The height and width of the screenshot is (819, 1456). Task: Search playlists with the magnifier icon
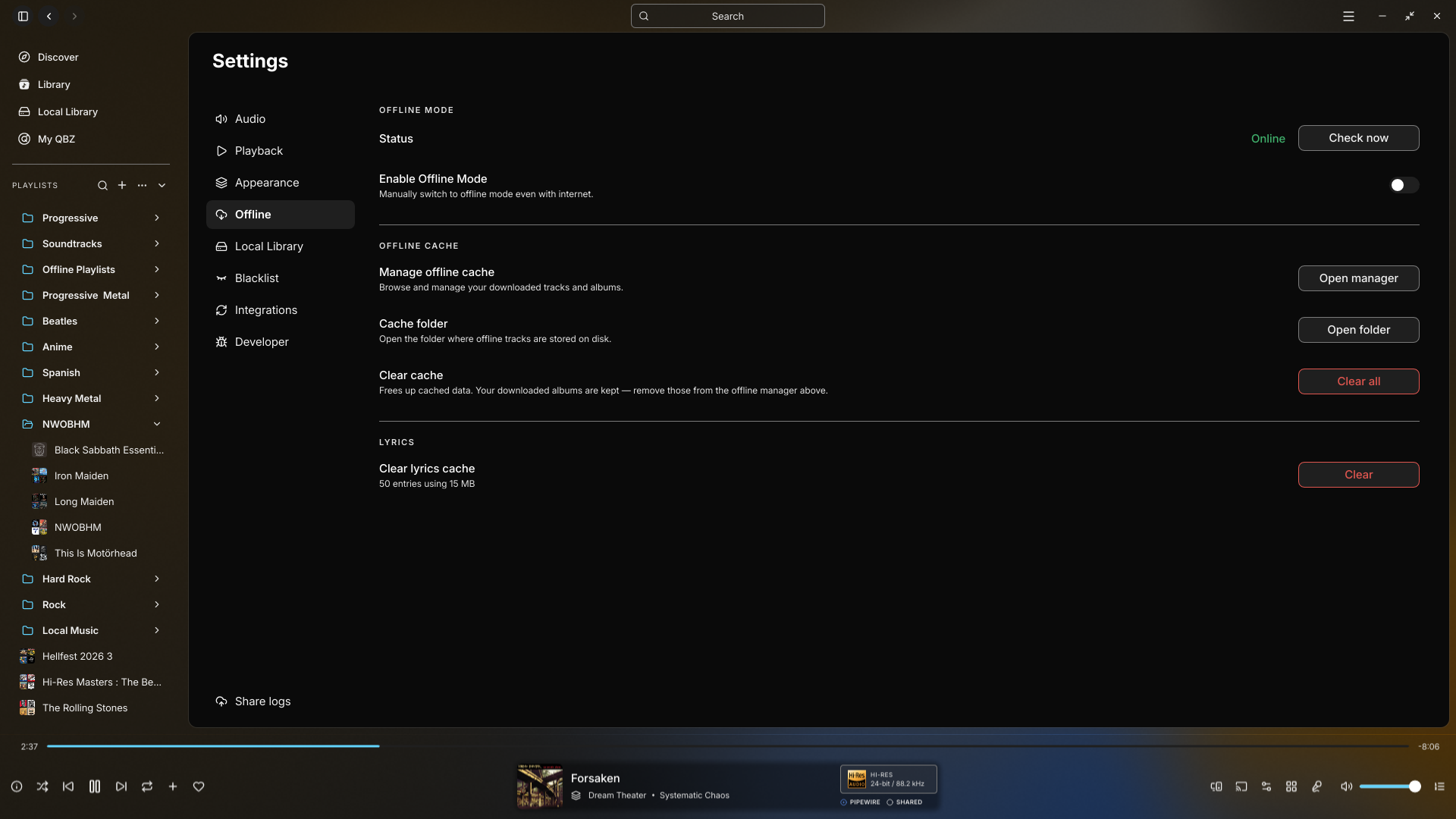click(102, 185)
